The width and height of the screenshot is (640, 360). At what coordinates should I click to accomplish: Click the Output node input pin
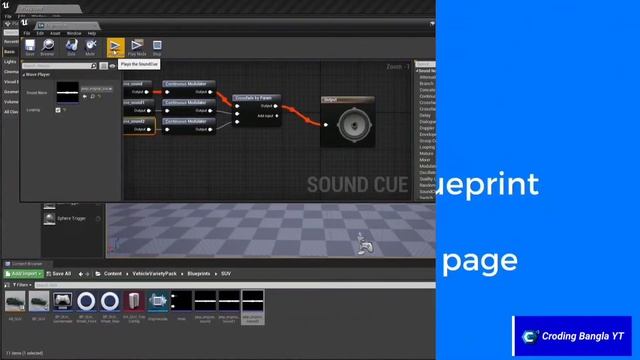click(x=326, y=125)
